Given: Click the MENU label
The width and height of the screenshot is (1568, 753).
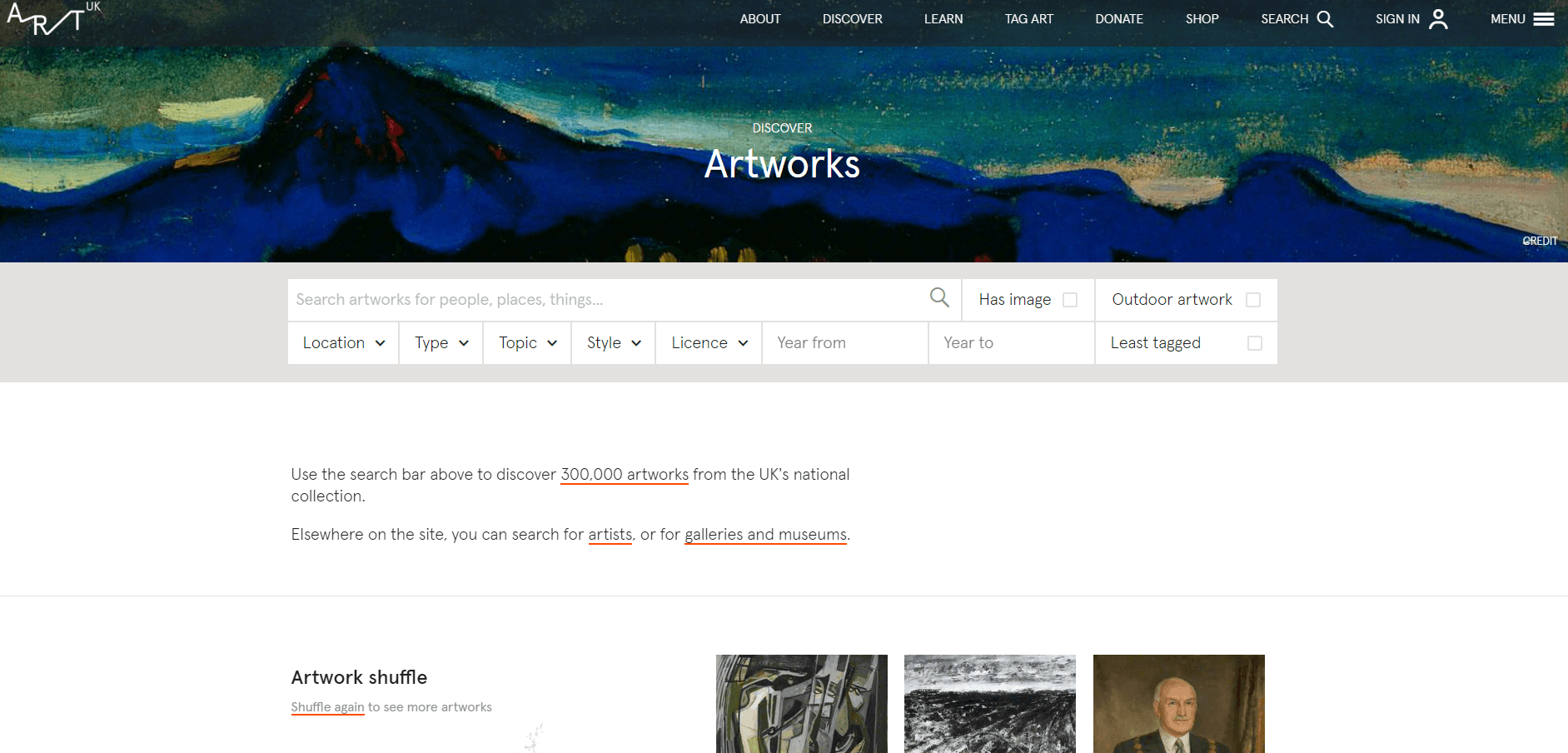Looking at the screenshot, I should (1508, 19).
